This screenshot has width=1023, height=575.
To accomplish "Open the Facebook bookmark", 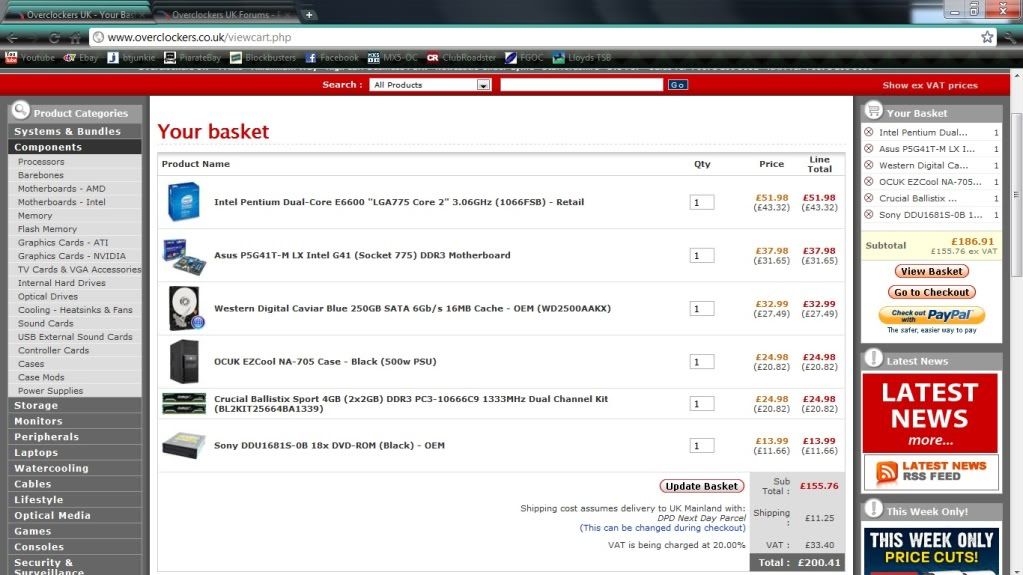I will coord(332,57).
